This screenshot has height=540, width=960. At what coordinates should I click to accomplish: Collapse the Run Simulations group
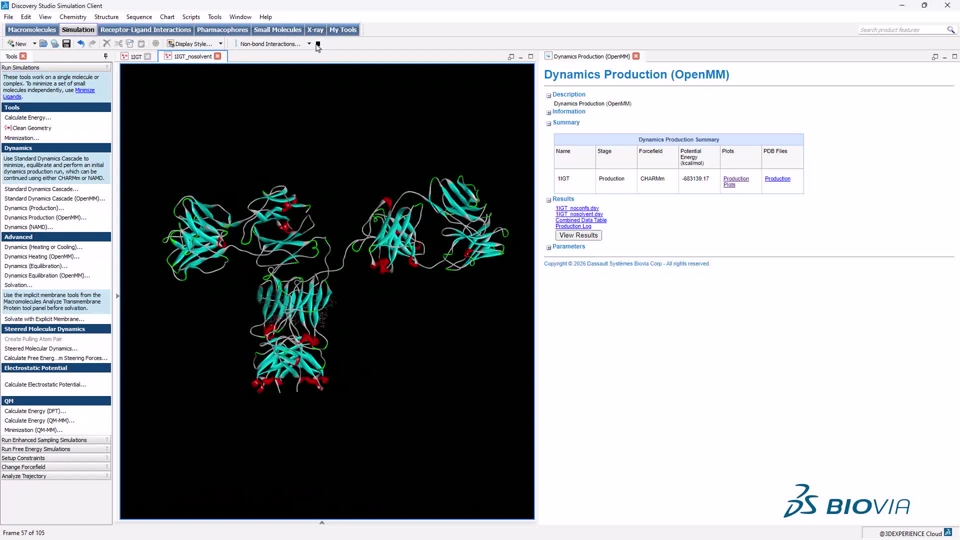click(56, 67)
